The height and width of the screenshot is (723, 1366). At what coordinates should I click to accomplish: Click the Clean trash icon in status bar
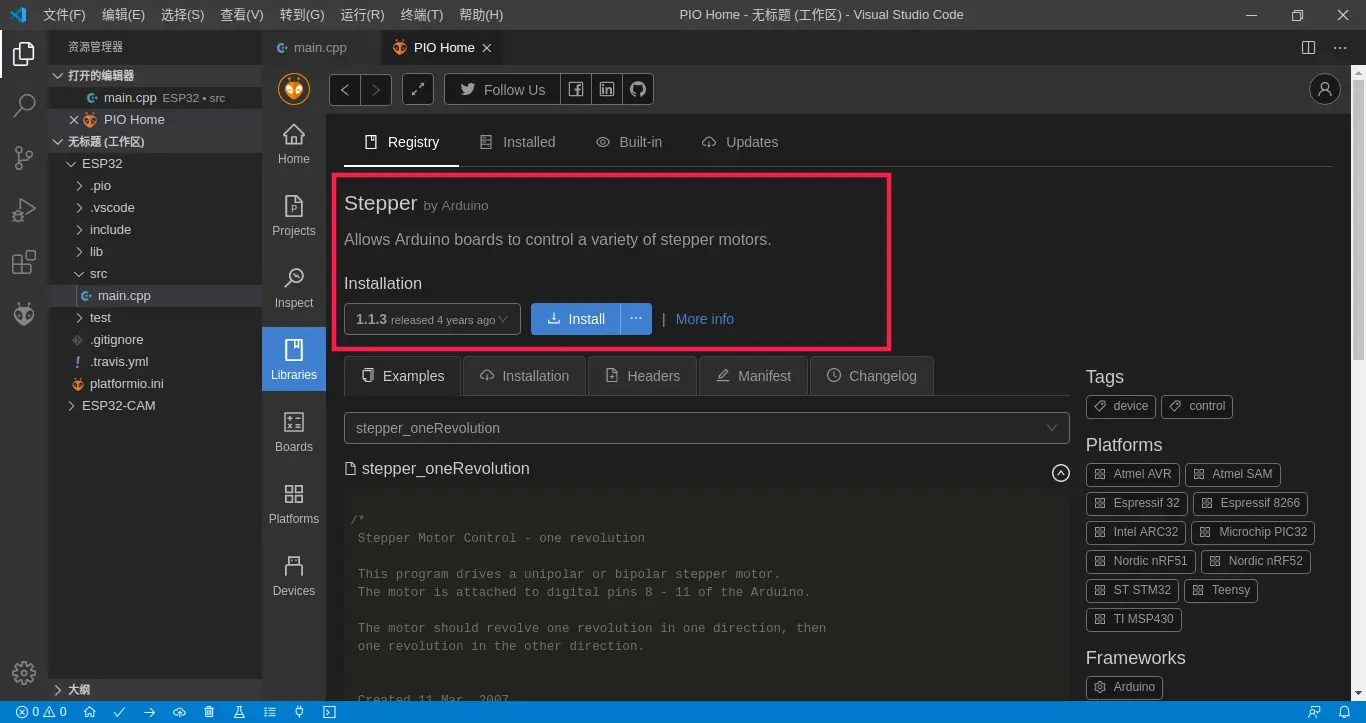pyautogui.click(x=209, y=712)
